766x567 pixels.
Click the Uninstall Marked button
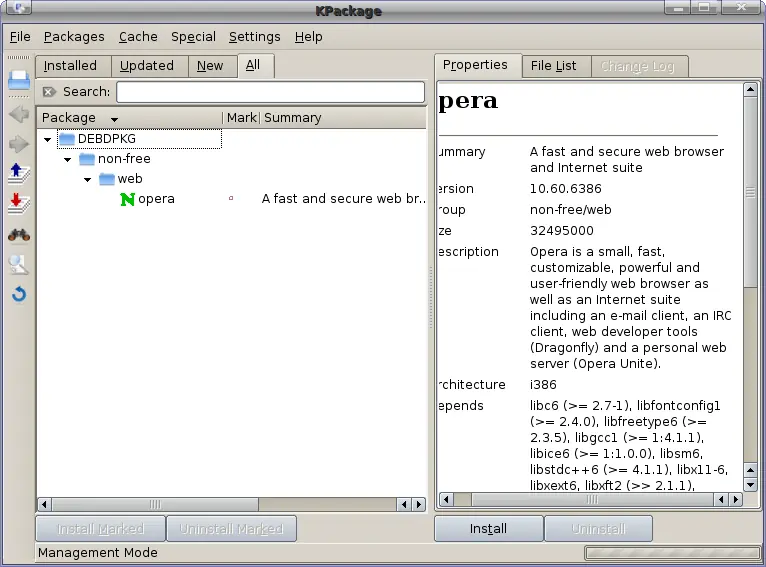tap(232, 529)
